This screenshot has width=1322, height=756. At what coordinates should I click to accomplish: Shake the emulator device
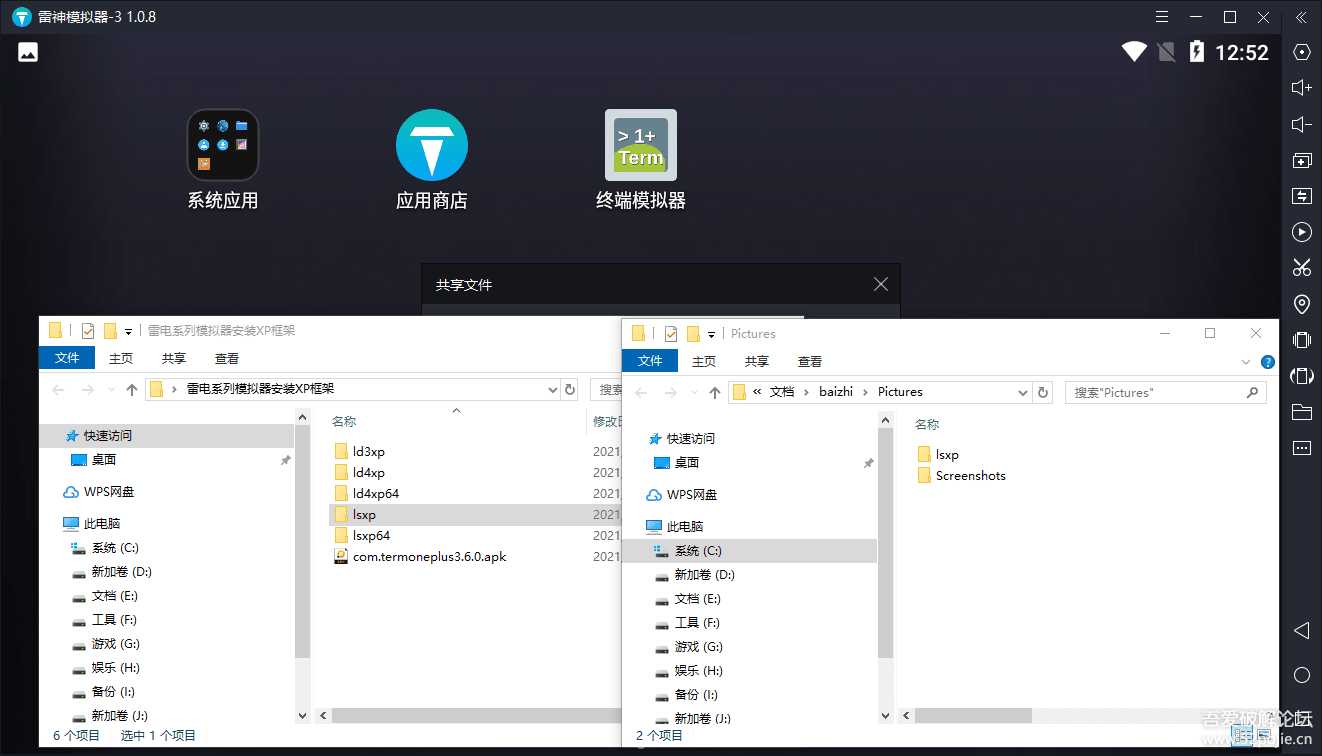coord(1302,339)
